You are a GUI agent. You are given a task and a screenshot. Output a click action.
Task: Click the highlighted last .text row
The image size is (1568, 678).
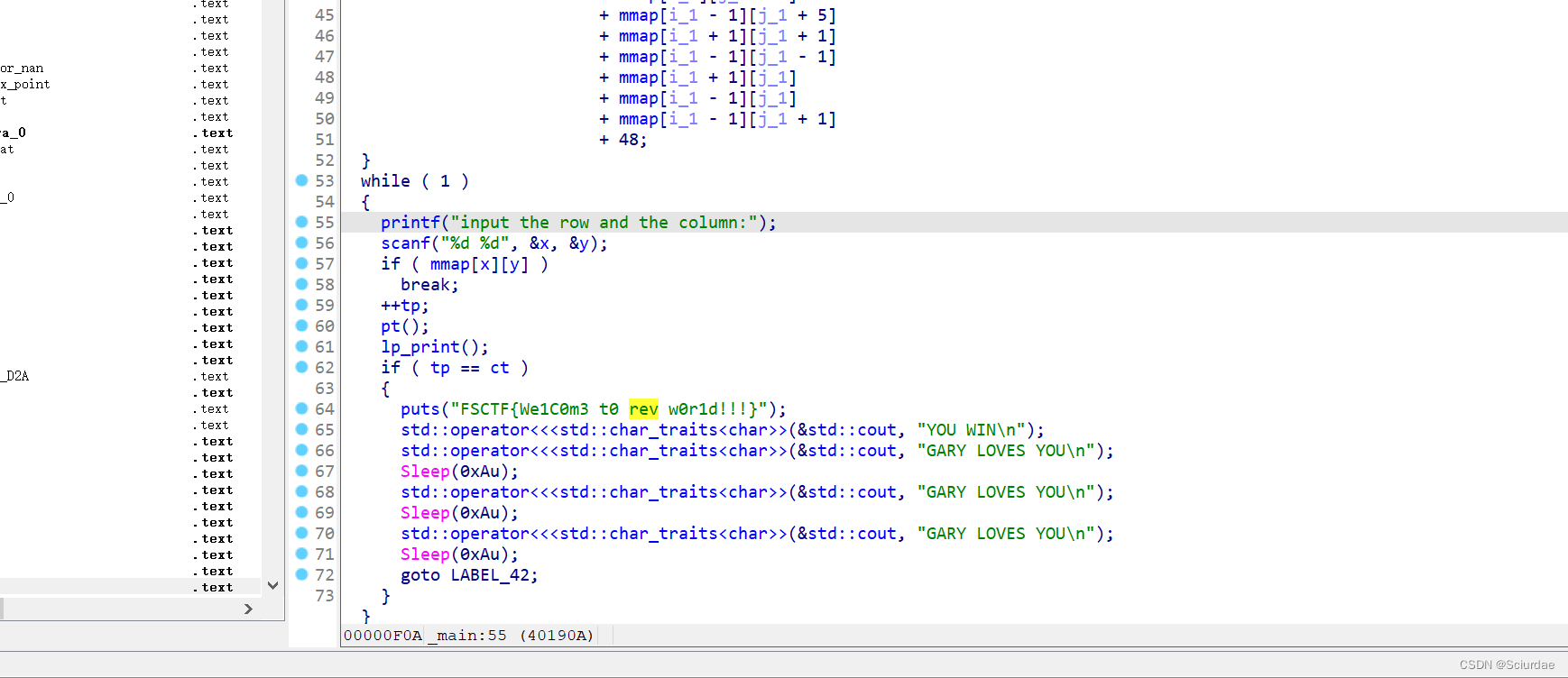[130, 587]
